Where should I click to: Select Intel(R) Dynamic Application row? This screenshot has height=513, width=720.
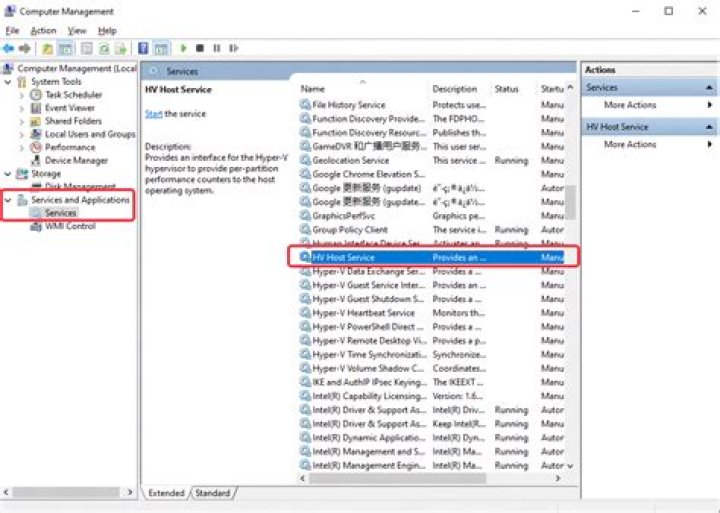point(431,437)
